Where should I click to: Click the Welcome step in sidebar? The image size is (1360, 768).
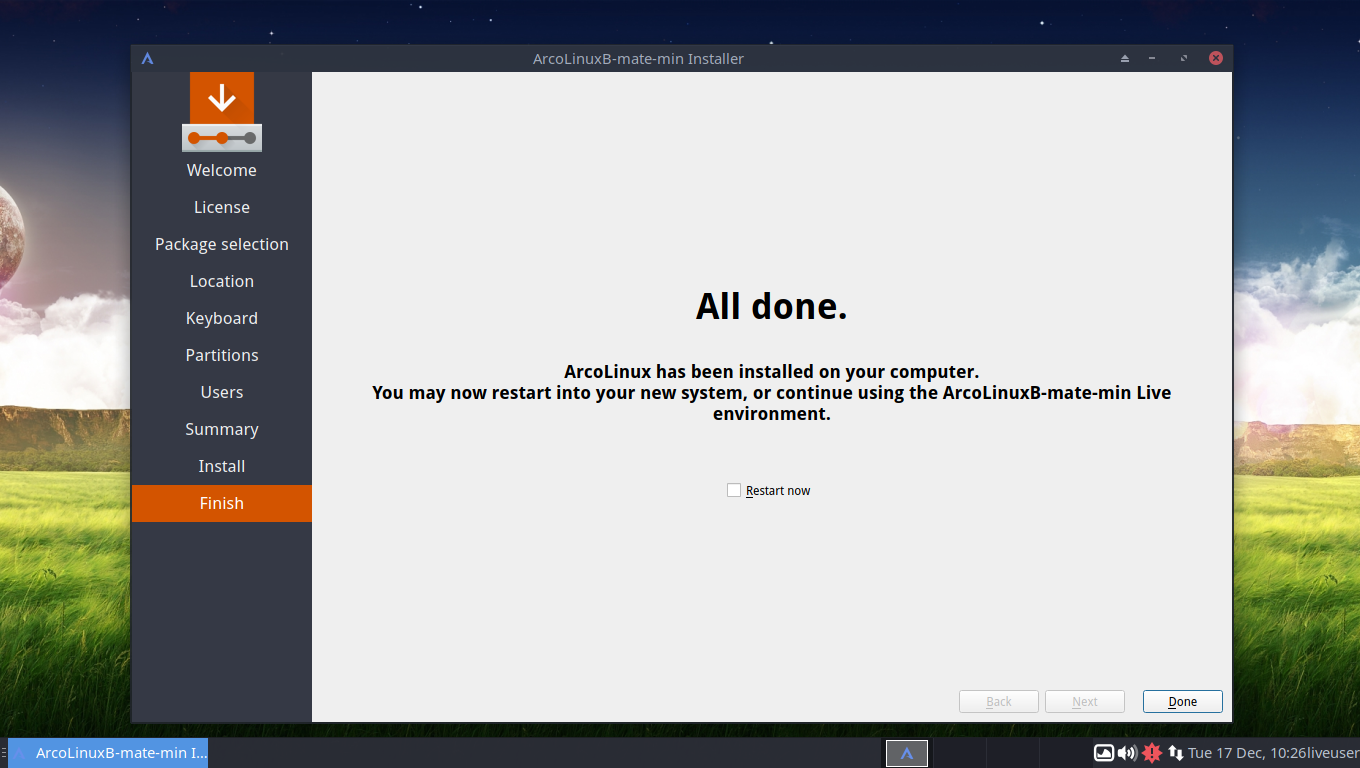coord(222,170)
